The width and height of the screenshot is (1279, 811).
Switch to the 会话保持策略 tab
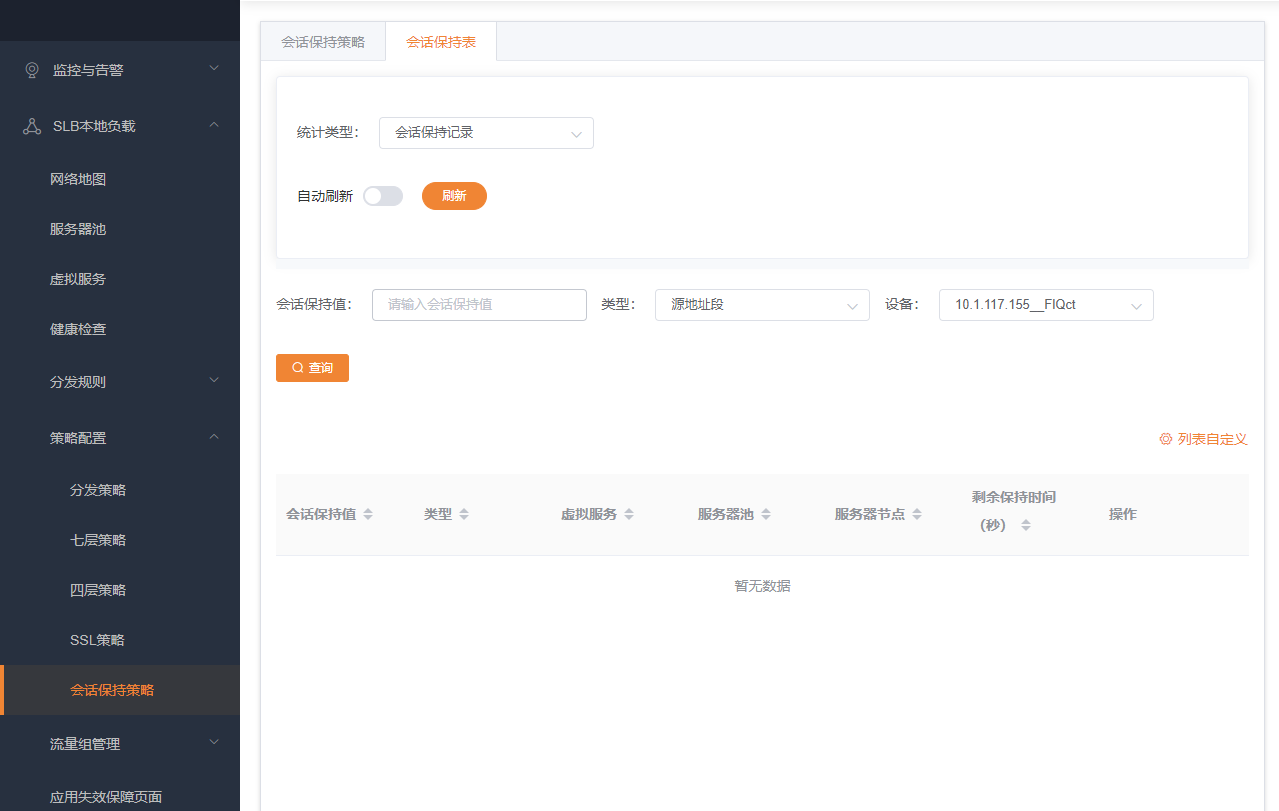point(323,42)
